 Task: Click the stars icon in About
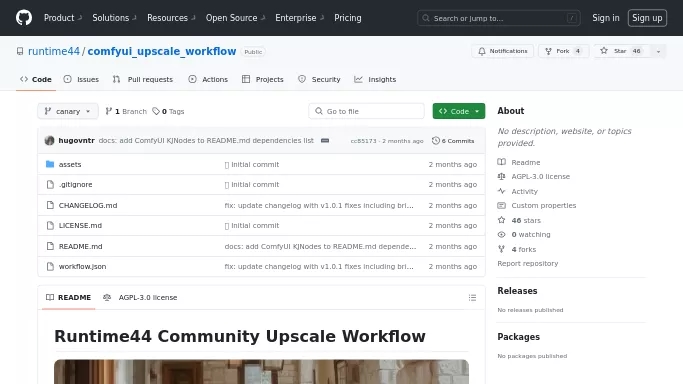point(502,220)
